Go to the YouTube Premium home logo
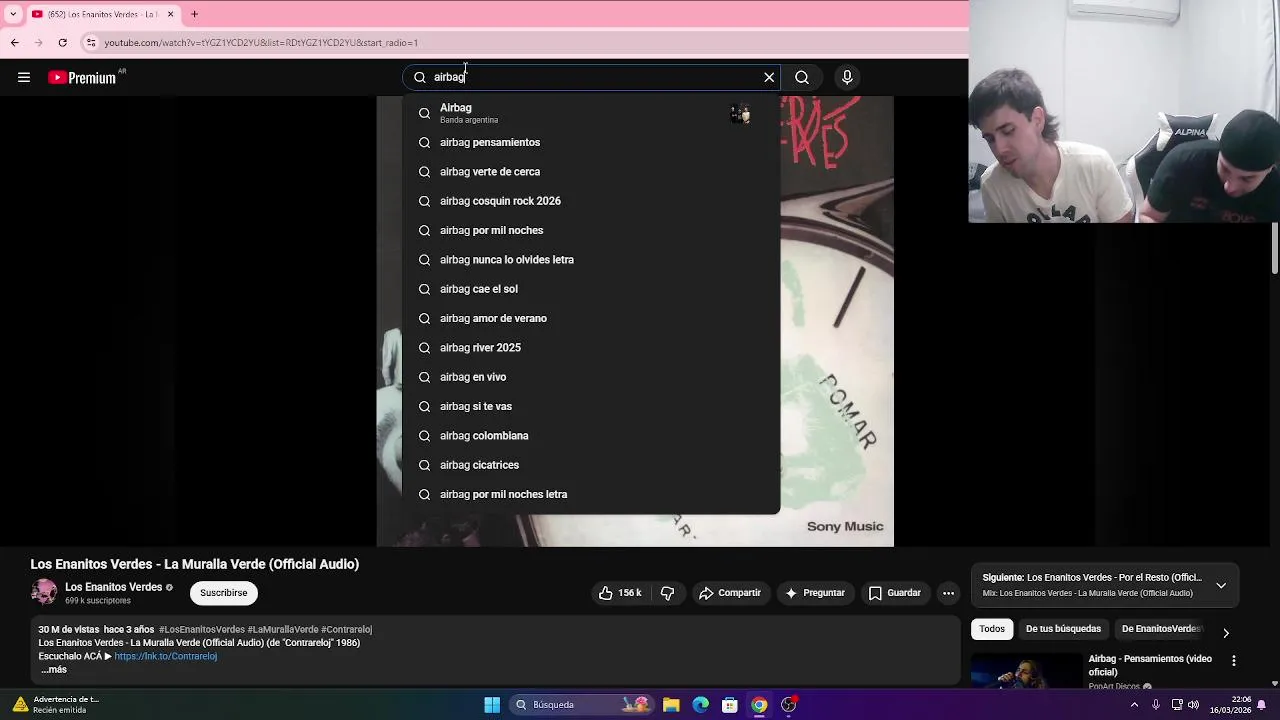Viewport: 1280px width, 720px height. (82, 77)
